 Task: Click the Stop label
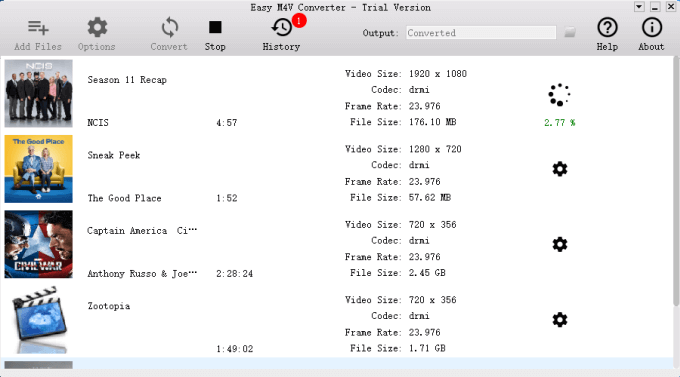[215, 46]
